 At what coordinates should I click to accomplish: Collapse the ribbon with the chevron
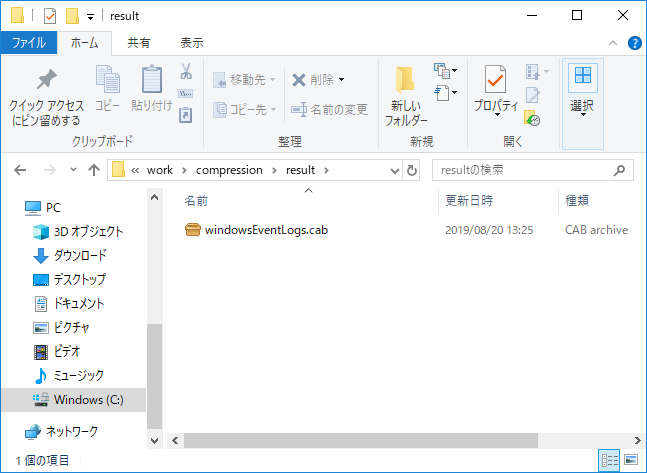tap(613, 43)
